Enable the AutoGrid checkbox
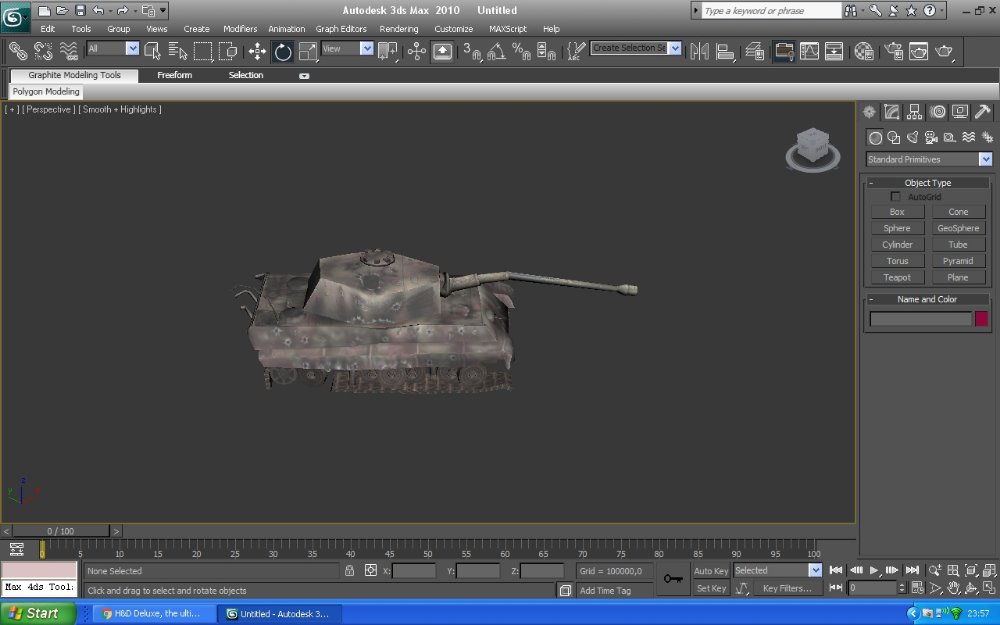The width and height of the screenshot is (1000, 625). pos(895,196)
